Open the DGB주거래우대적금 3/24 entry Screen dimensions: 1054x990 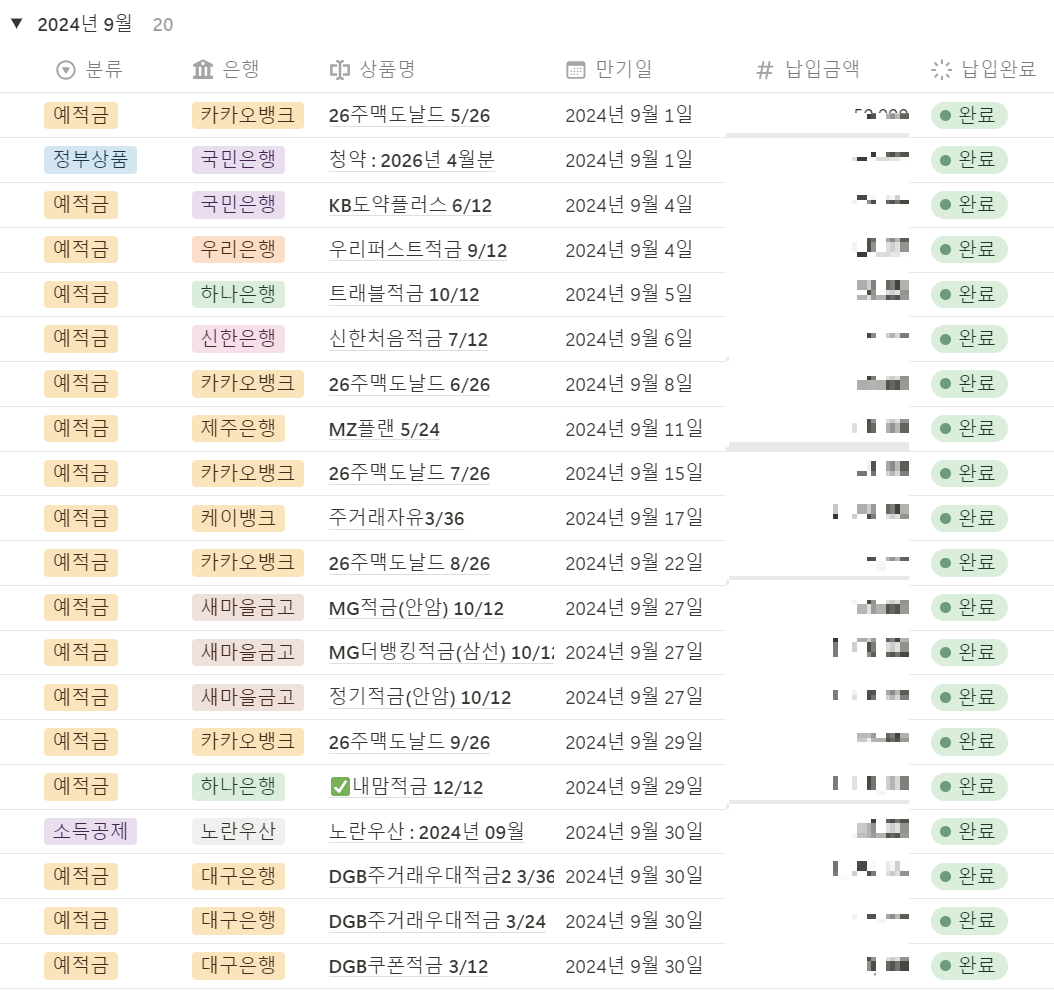pos(437,921)
